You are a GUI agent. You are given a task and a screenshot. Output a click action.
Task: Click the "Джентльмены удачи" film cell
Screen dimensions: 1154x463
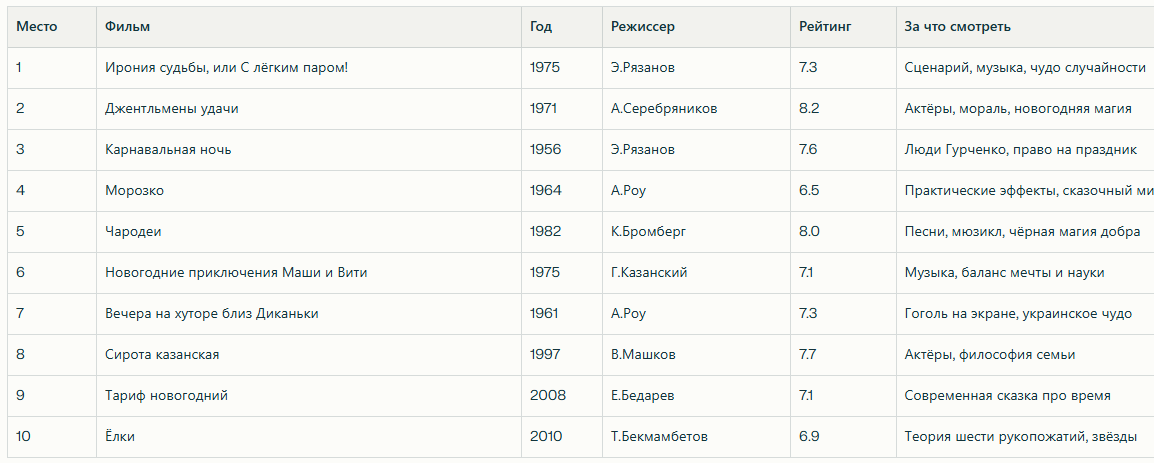(172, 108)
